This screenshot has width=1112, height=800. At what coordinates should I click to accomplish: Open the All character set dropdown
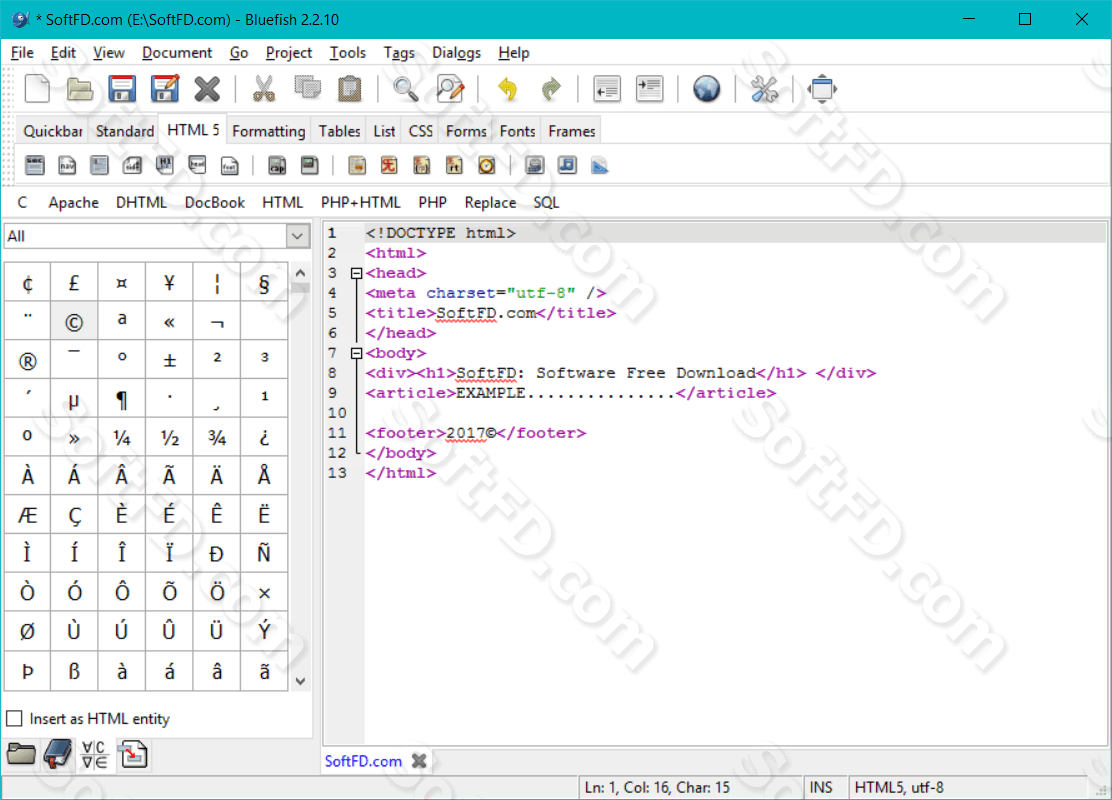[157, 236]
